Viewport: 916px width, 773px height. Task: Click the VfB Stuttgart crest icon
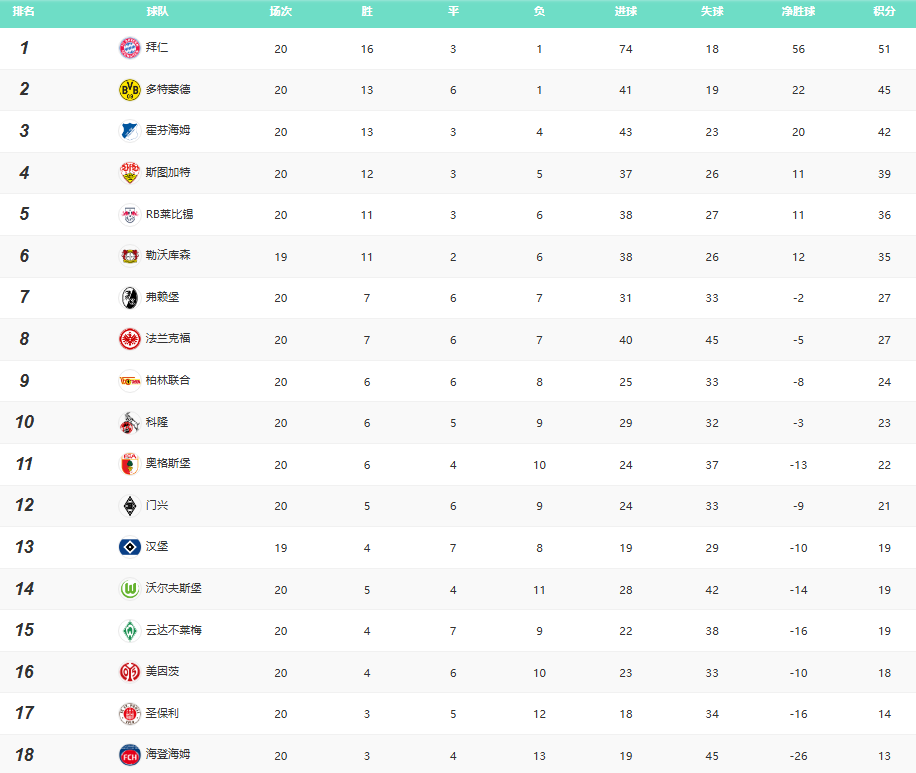click(130, 173)
